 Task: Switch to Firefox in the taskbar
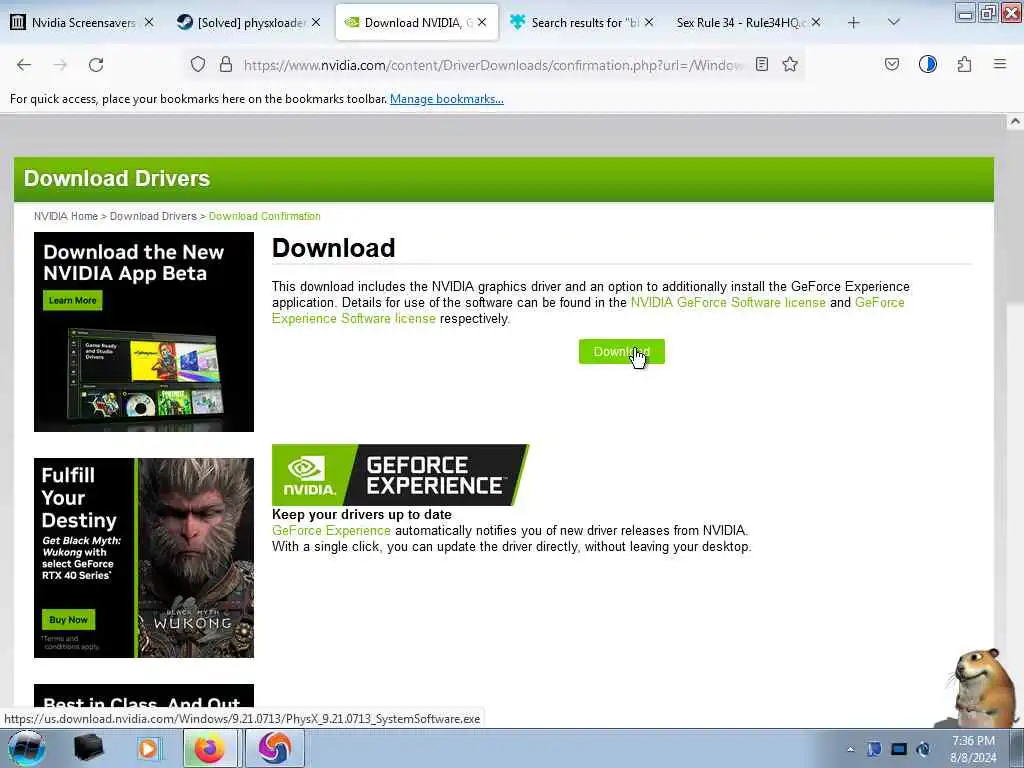click(x=209, y=748)
